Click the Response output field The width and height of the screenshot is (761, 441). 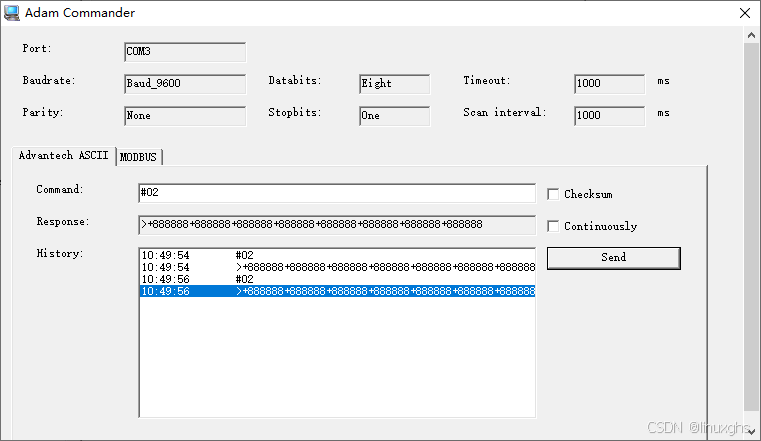click(x=337, y=225)
